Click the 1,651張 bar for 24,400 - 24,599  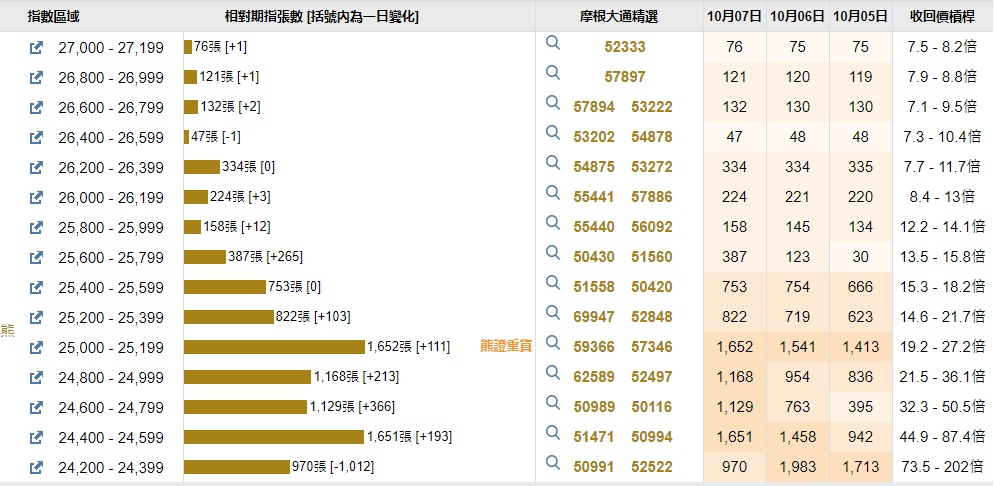[273, 437]
